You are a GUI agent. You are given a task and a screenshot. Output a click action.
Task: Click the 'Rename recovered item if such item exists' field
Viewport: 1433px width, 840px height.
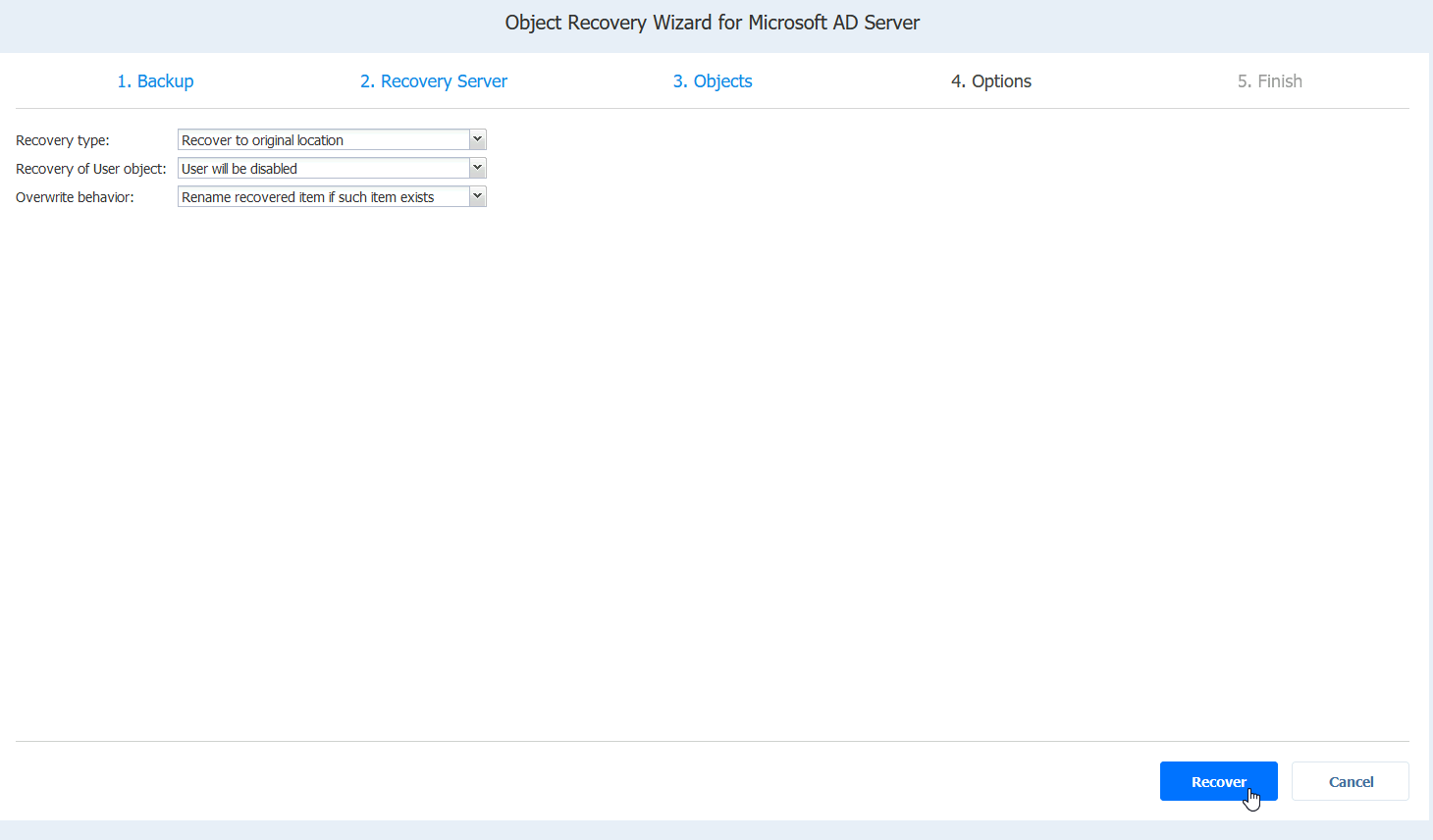pyautogui.click(x=324, y=196)
